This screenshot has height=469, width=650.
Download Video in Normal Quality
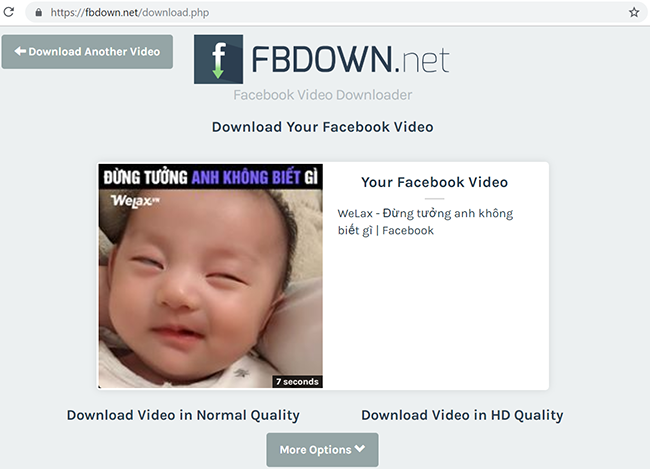pos(183,415)
